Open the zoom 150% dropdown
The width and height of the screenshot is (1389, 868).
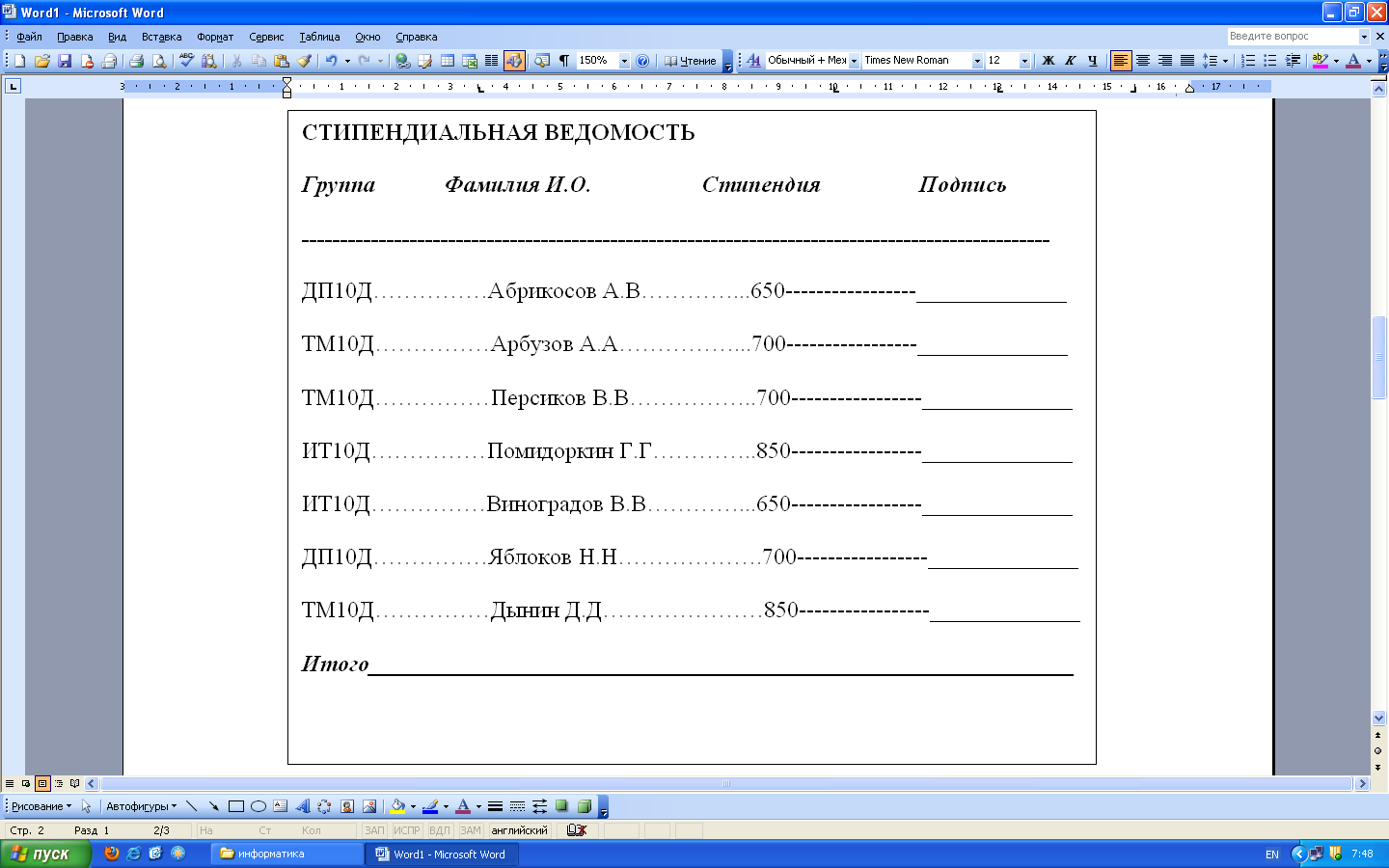pos(624,61)
